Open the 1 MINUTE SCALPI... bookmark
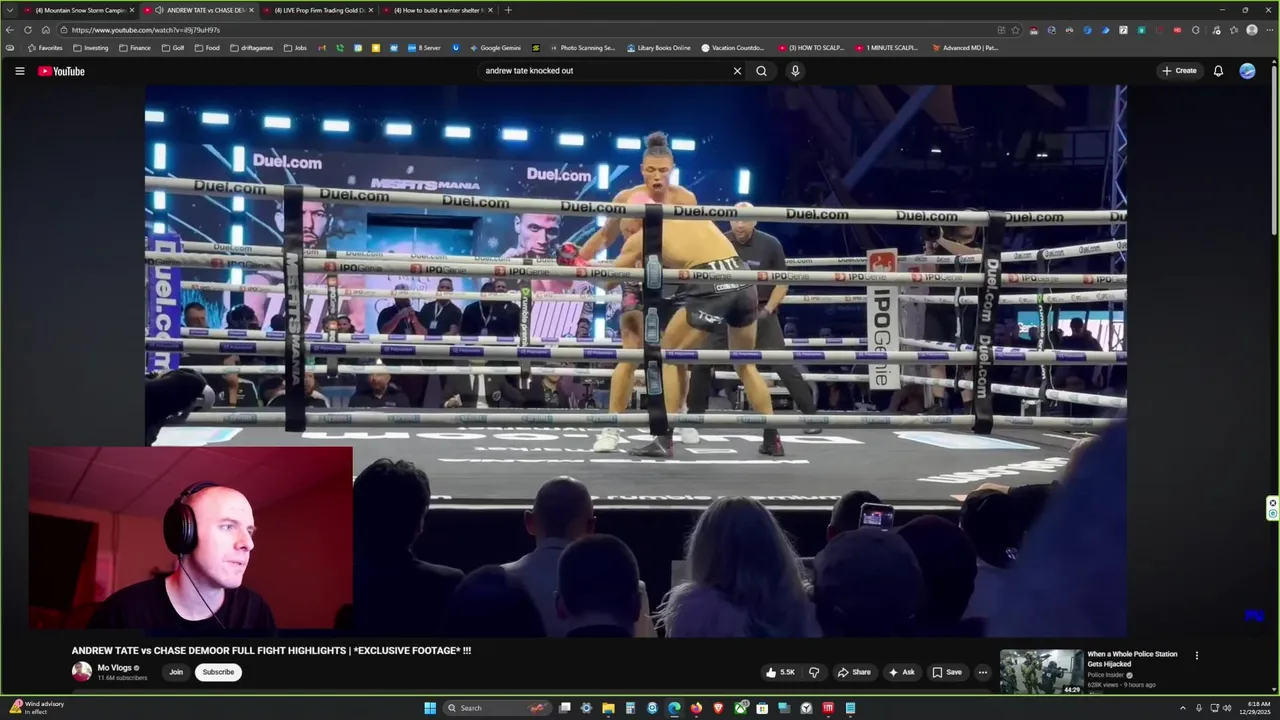Viewport: 1280px width, 720px height. [x=887, y=48]
